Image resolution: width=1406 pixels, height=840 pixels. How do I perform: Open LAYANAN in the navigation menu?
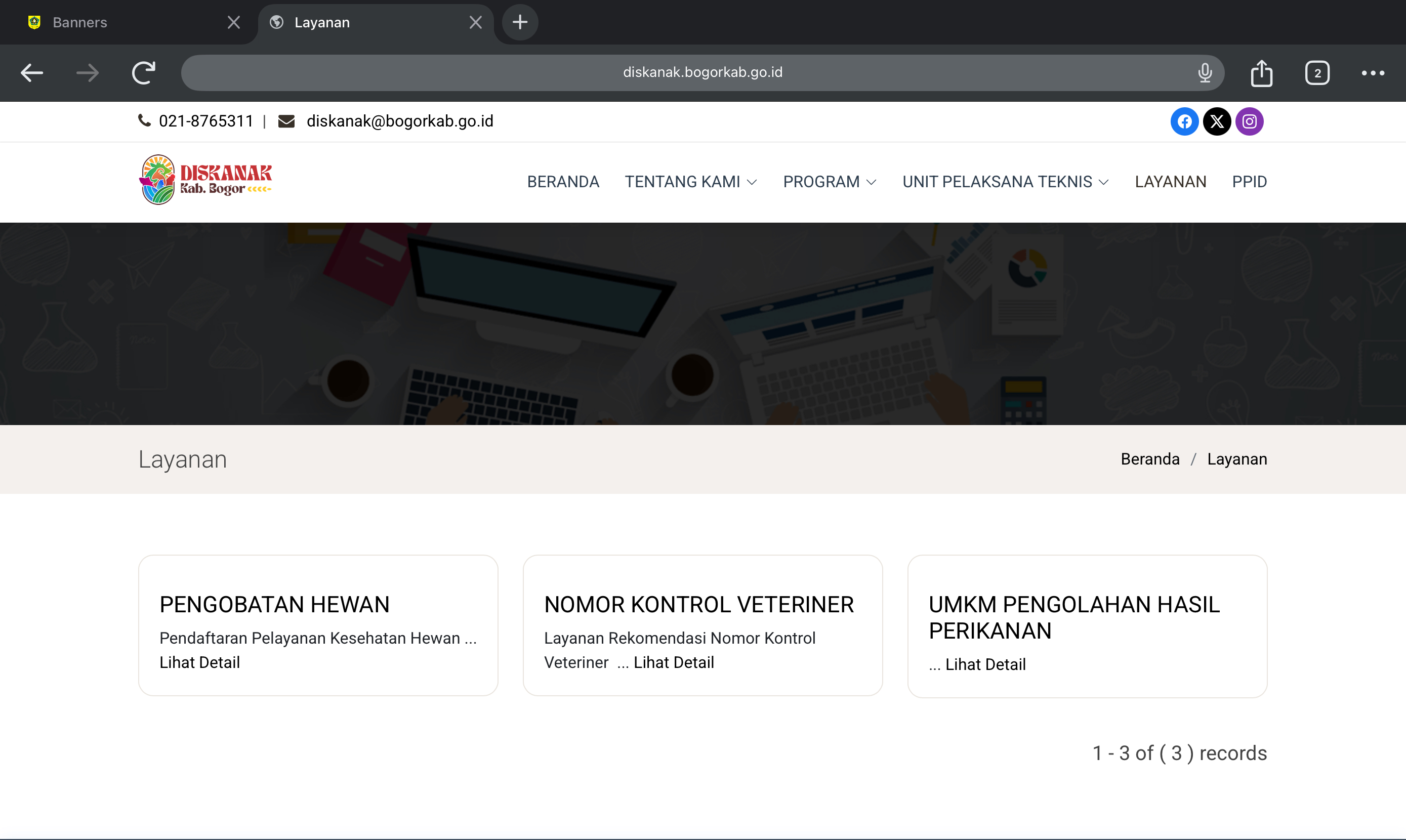pyautogui.click(x=1170, y=182)
